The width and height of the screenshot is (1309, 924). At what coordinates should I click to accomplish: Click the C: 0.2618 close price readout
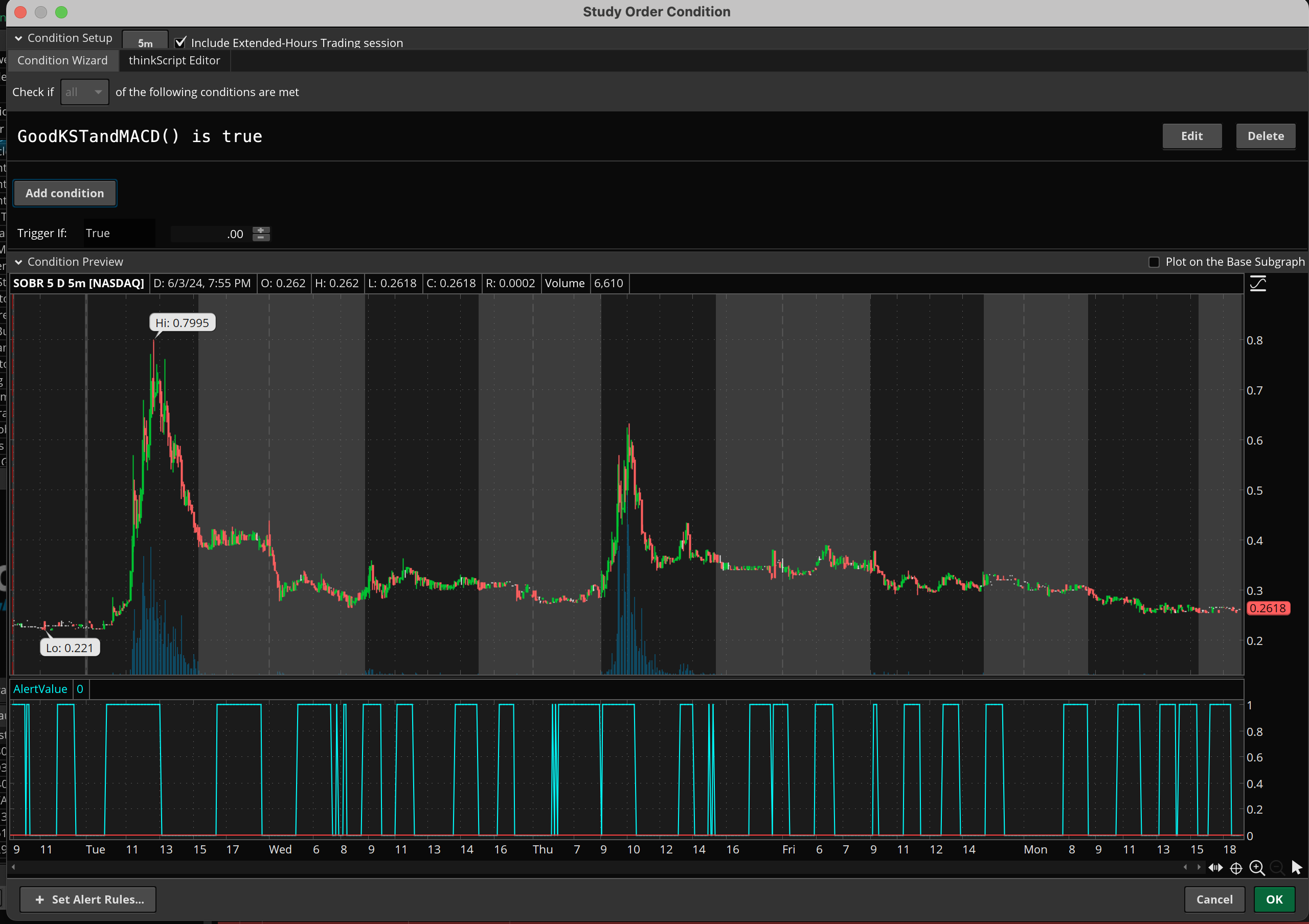(x=451, y=283)
